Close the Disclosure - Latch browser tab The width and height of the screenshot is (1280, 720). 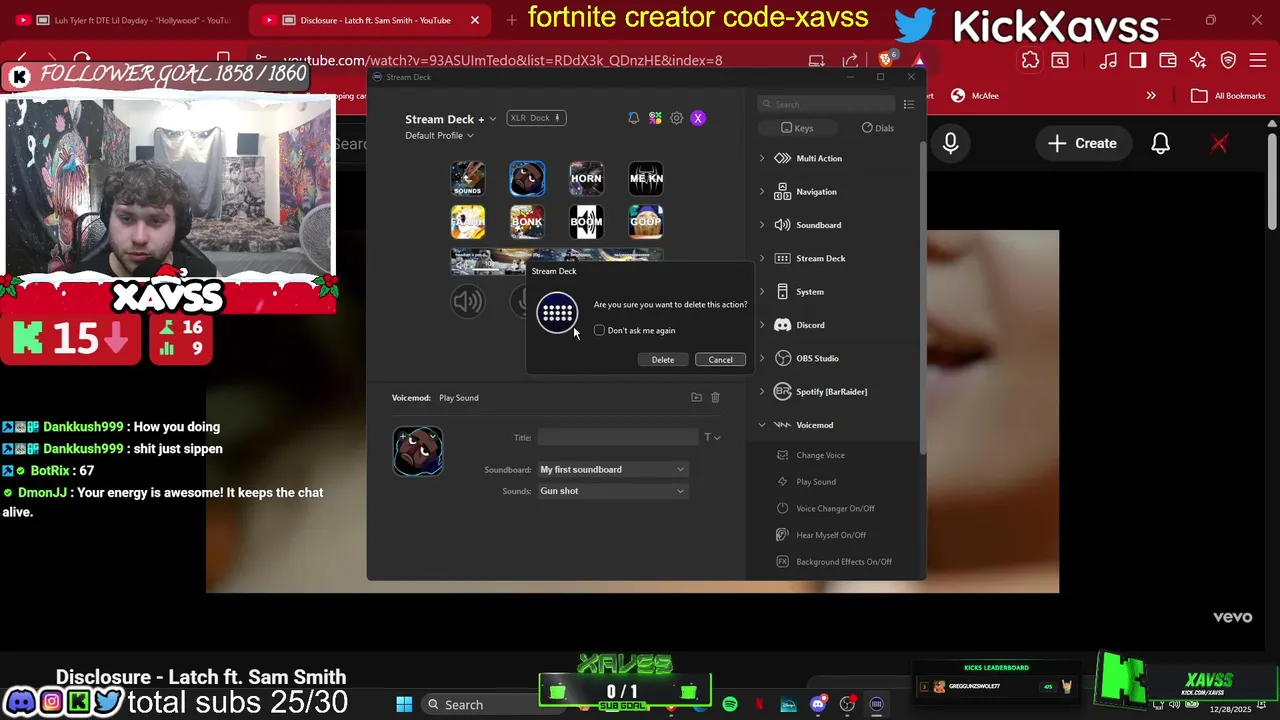point(475,20)
